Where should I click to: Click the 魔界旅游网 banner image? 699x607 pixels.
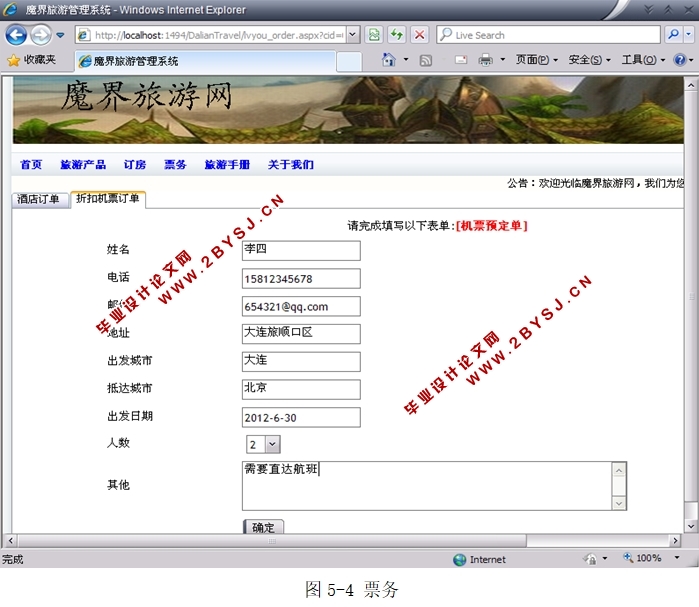(x=348, y=110)
